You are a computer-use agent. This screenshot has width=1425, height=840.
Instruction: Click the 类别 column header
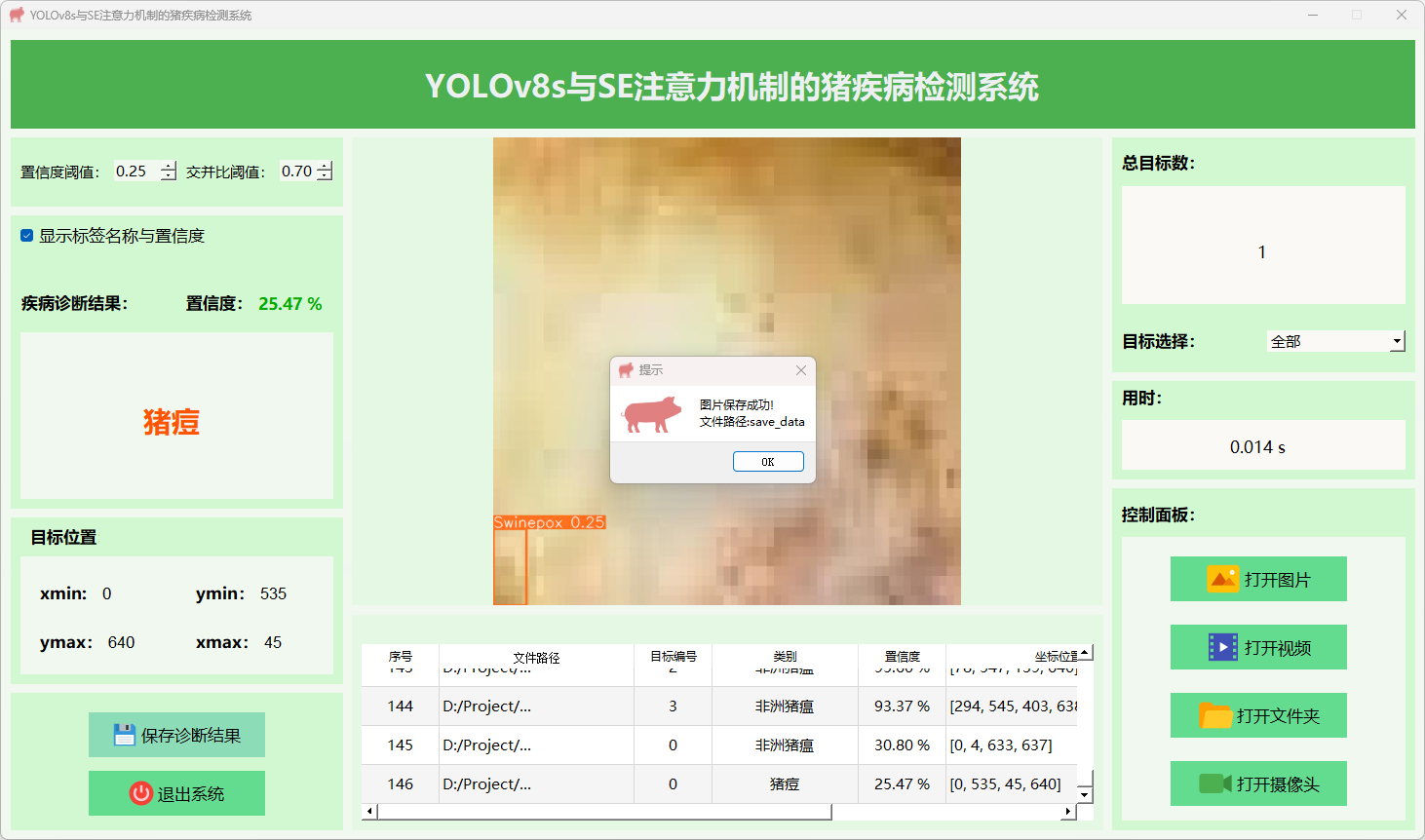785,656
